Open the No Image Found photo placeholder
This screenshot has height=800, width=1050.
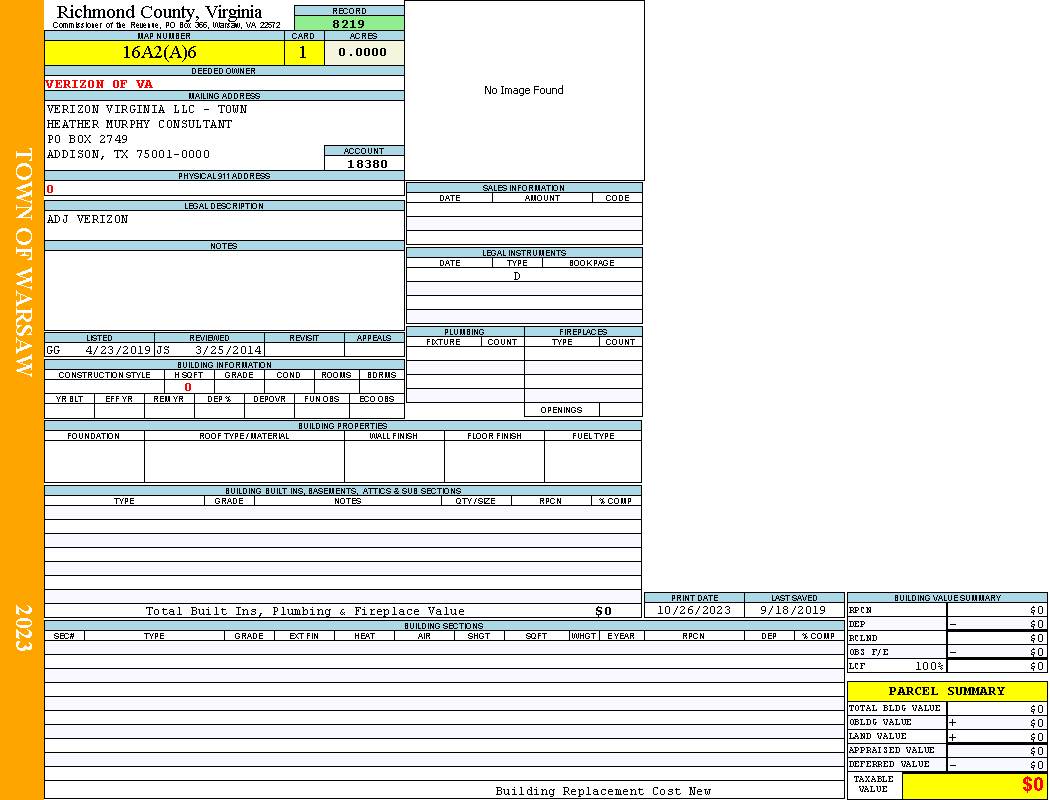pos(524,90)
